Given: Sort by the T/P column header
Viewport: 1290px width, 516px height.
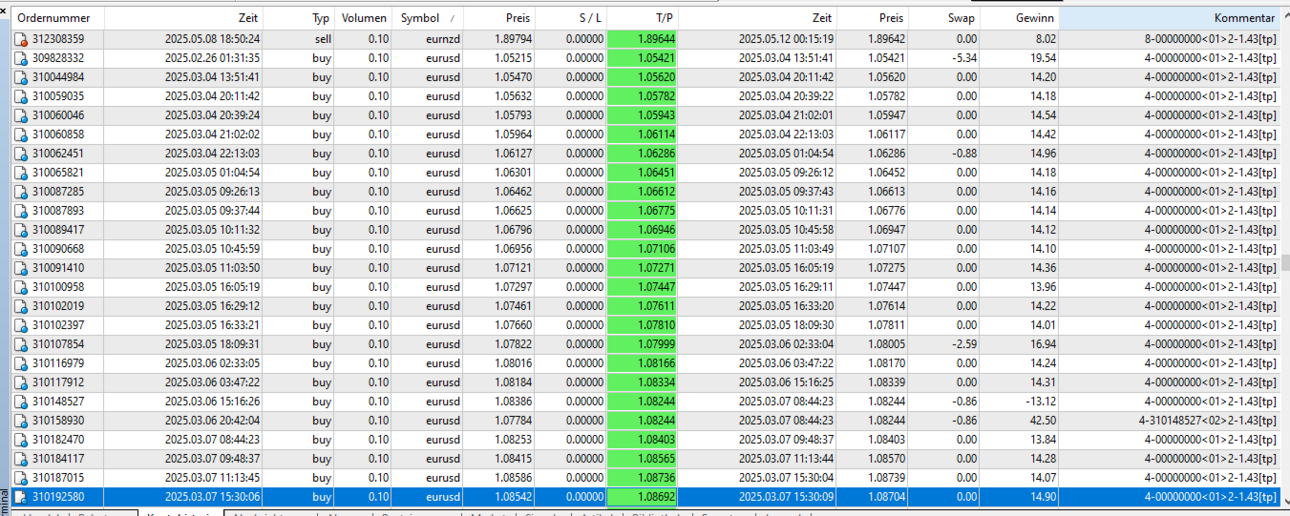Looking at the screenshot, I should [643, 18].
